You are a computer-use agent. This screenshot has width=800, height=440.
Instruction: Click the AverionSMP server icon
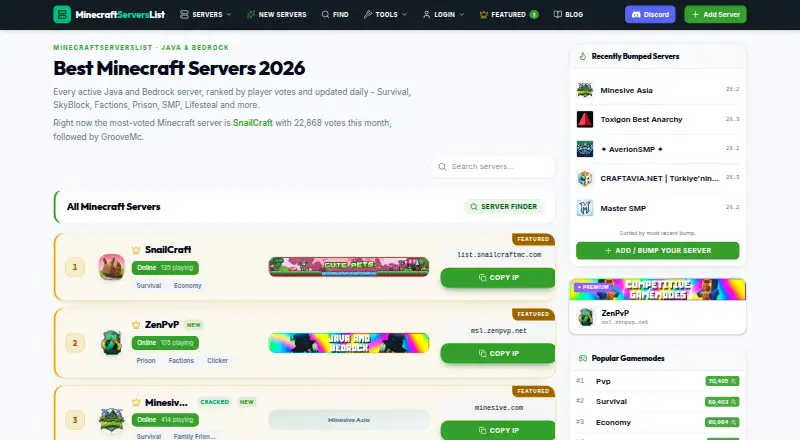pos(585,149)
